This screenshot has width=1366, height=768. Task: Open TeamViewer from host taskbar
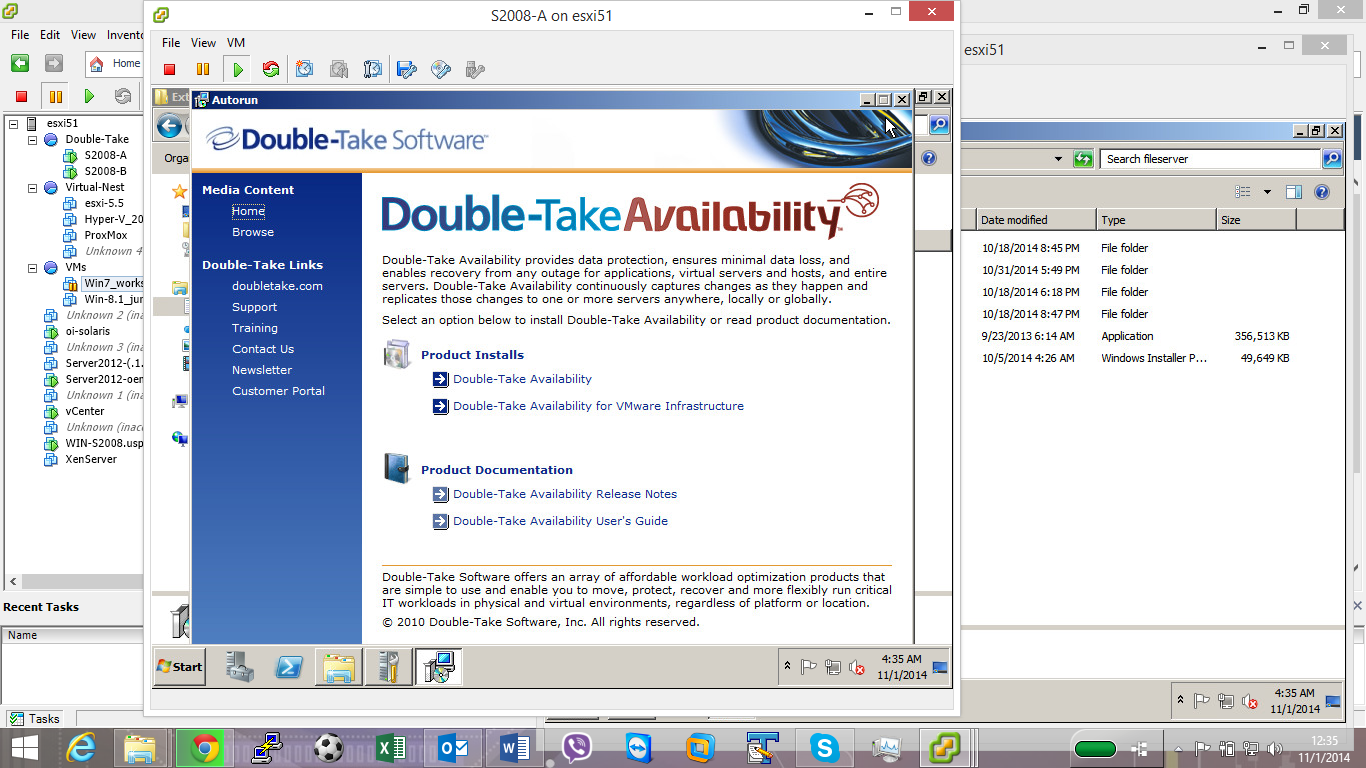point(639,747)
